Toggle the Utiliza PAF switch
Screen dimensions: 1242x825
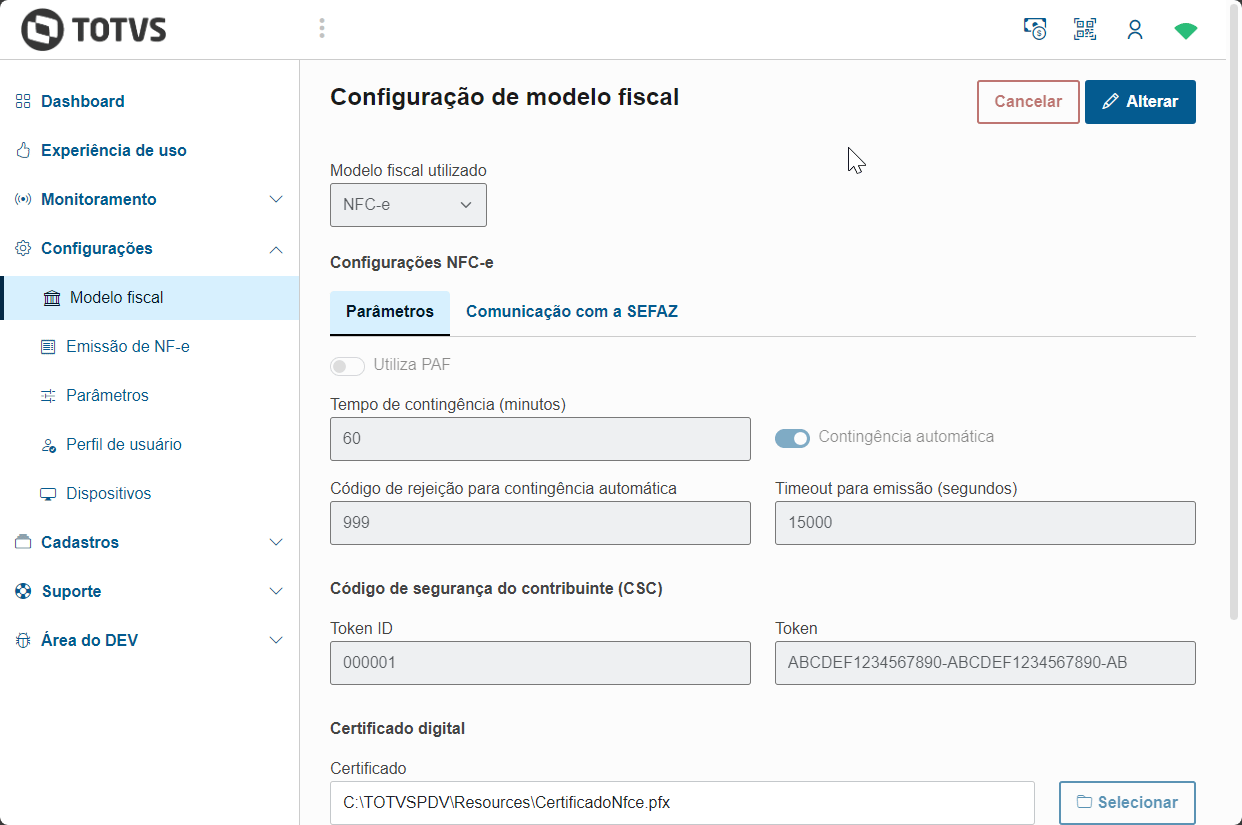pyautogui.click(x=347, y=366)
